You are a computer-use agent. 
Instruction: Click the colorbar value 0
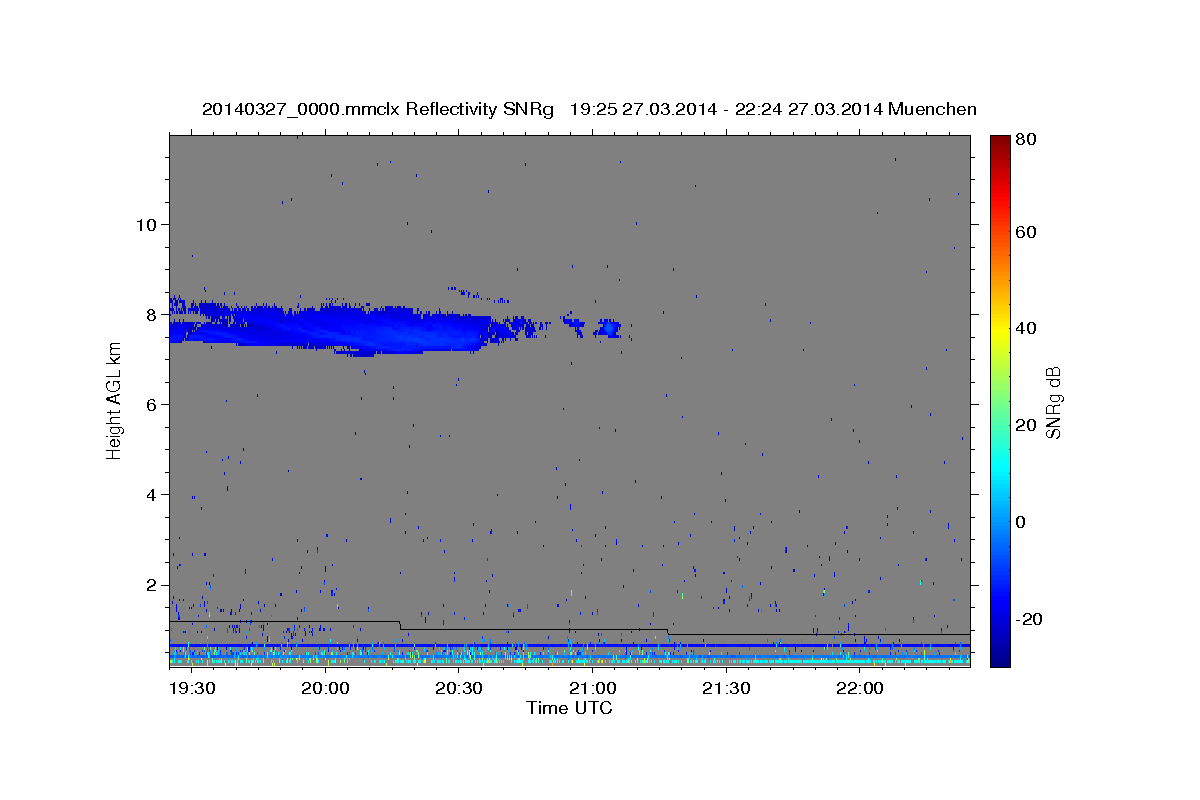[x=1020, y=522]
